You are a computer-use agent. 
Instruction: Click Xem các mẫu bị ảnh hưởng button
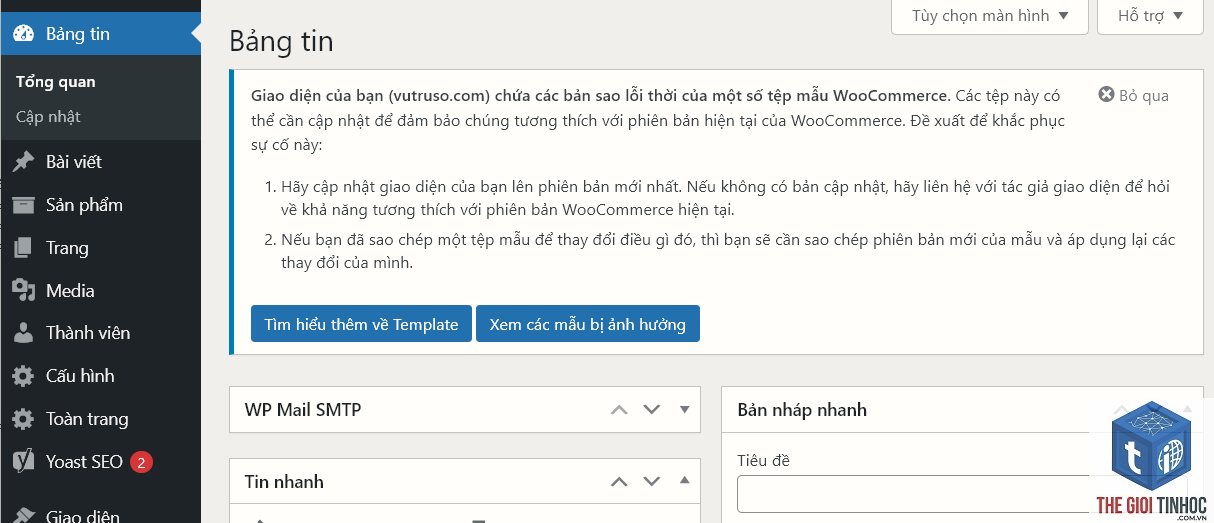(588, 324)
